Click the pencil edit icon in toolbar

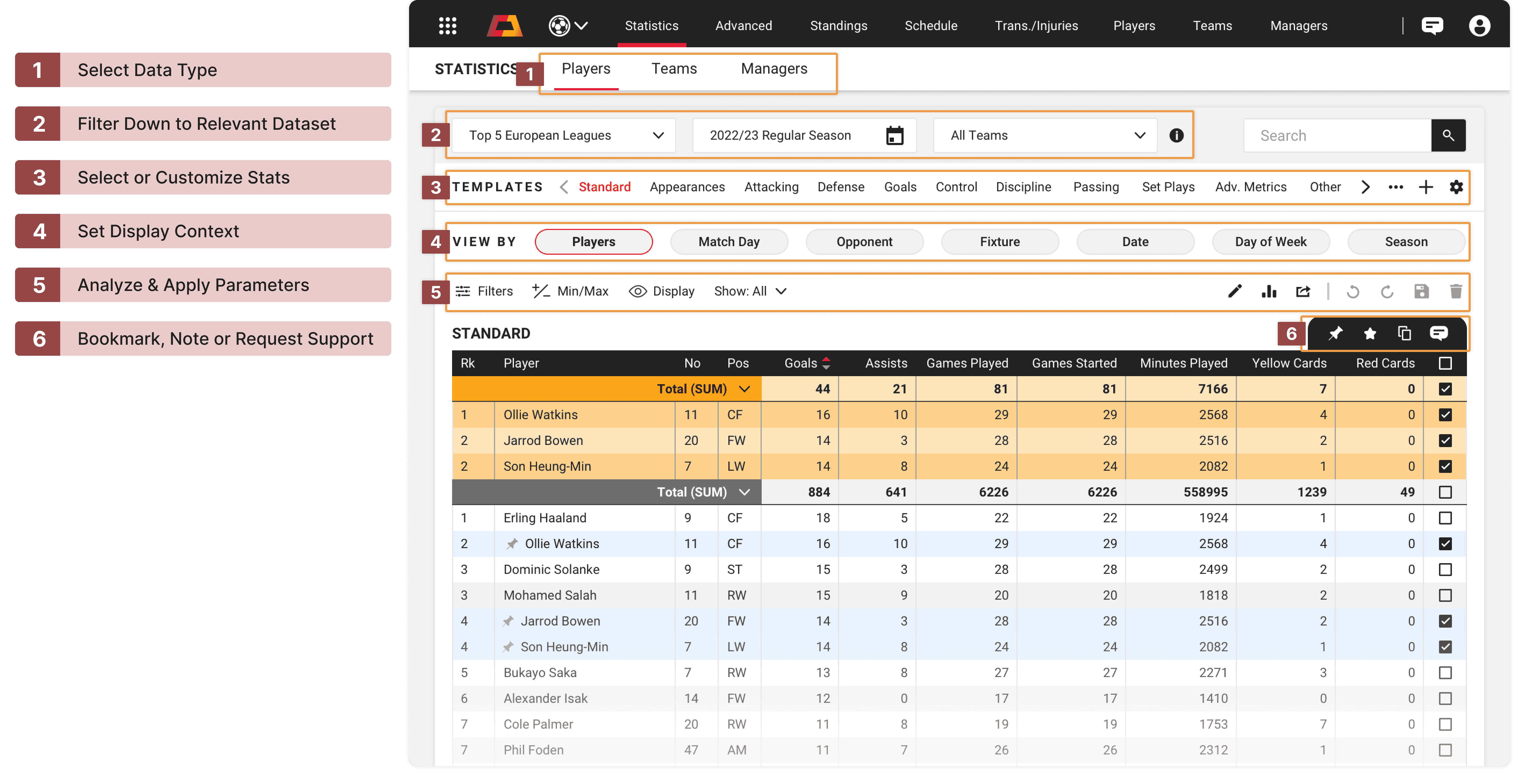click(1234, 291)
